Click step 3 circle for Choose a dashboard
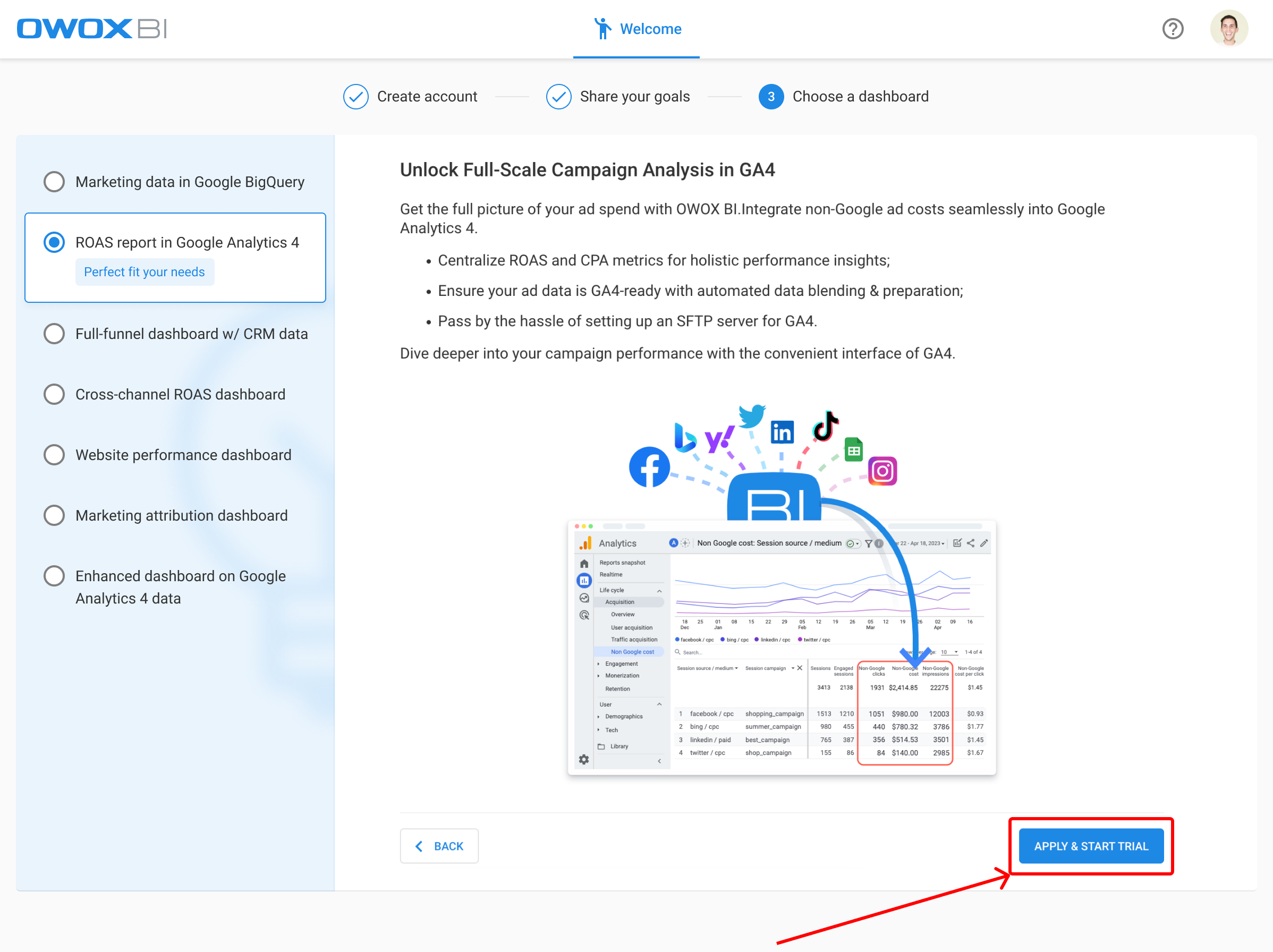Viewport: 1273px width, 952px height. pos(771,97)
